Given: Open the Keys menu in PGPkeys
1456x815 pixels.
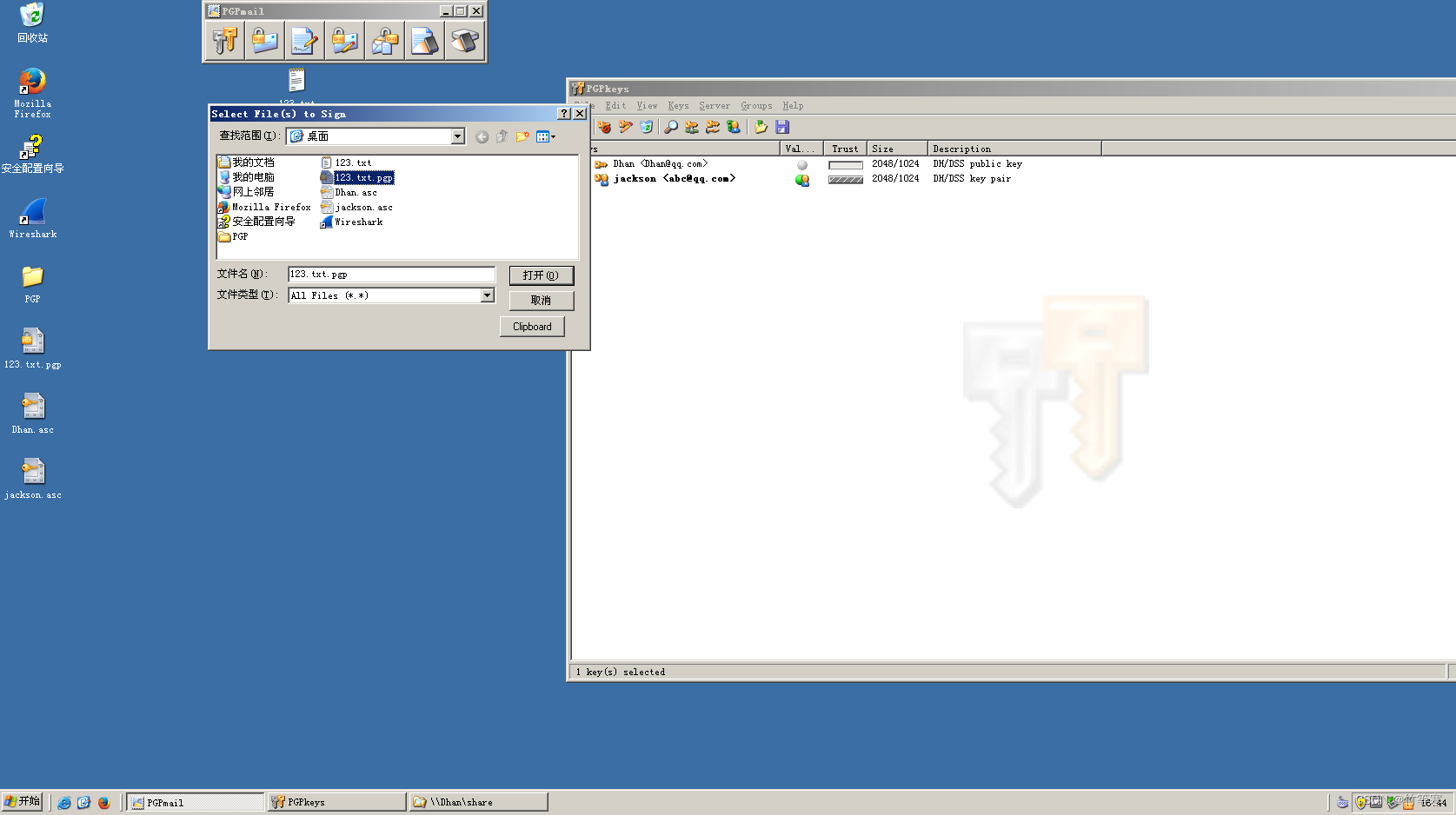Looking at the screenshot, I should [678, 106].
